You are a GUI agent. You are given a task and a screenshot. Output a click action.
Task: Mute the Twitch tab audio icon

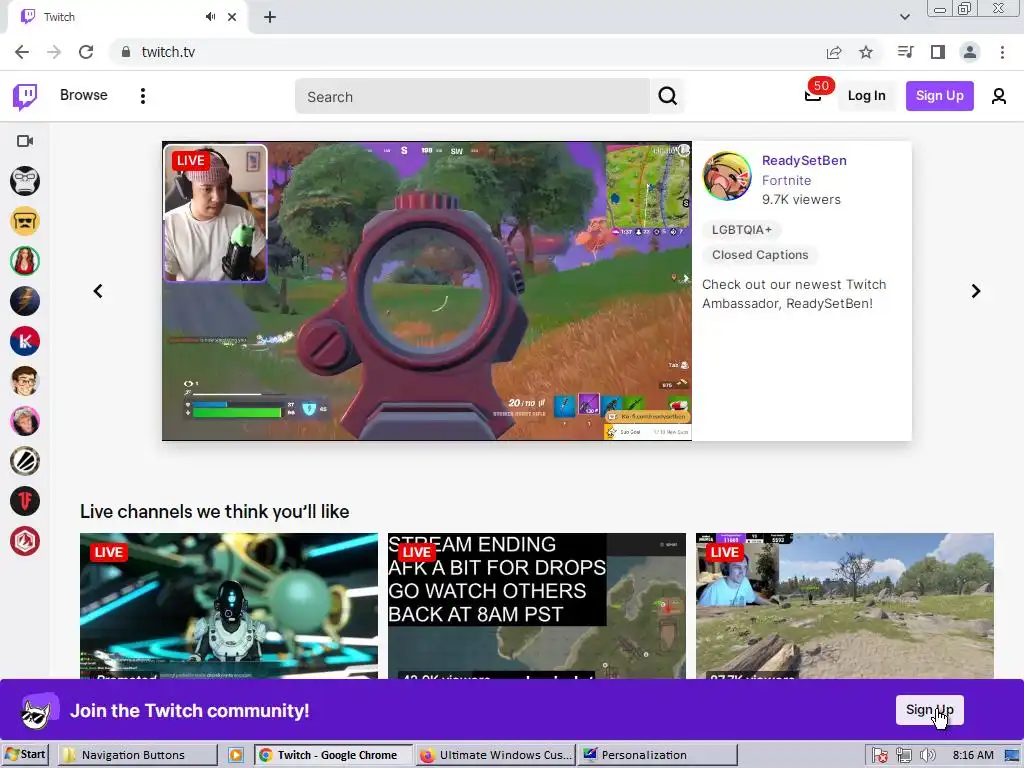[x=210, y=17]
